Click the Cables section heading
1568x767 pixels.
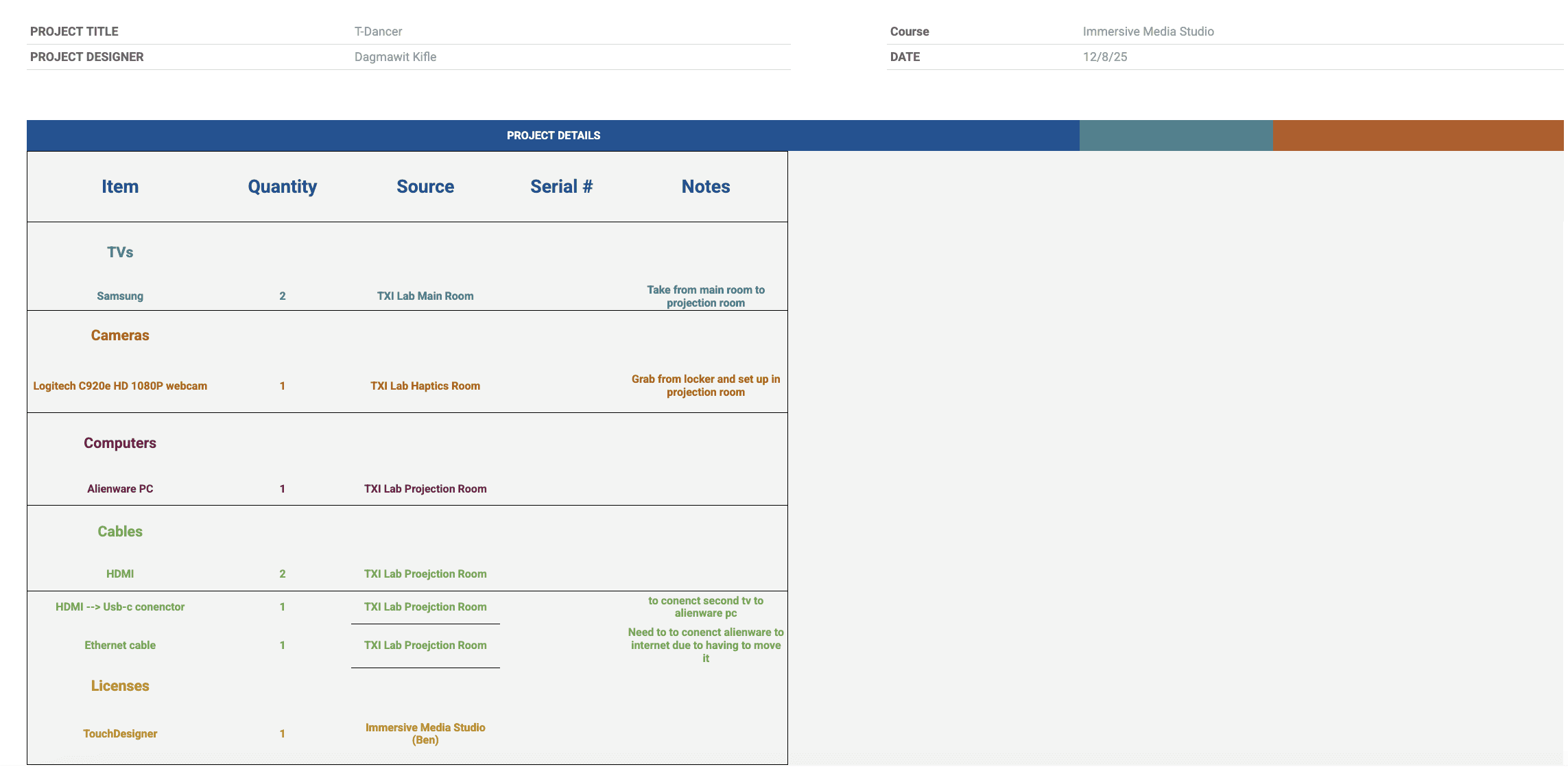[120, 532]
